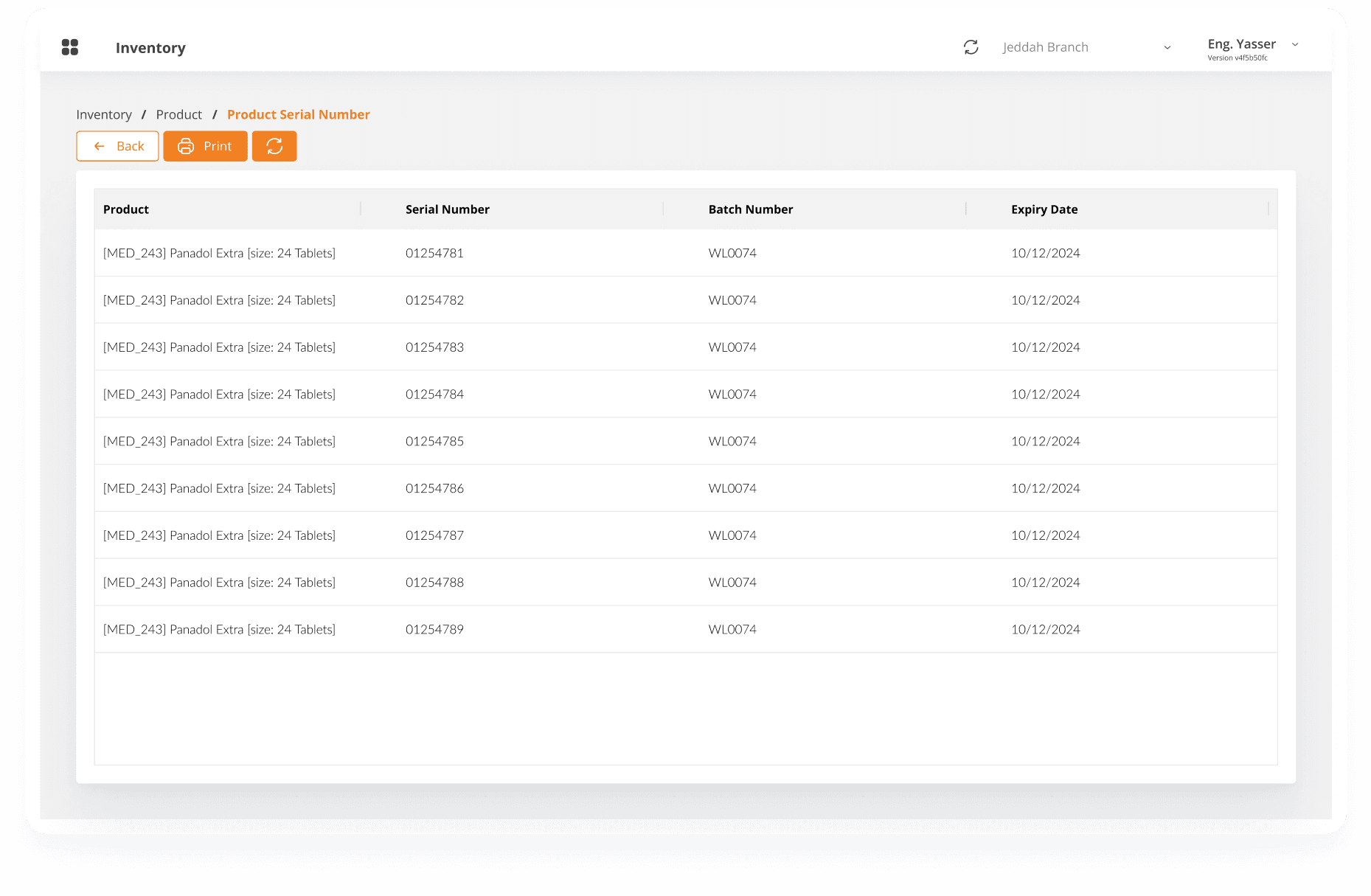Click serial number 01254789 cell

pos(434,629)
